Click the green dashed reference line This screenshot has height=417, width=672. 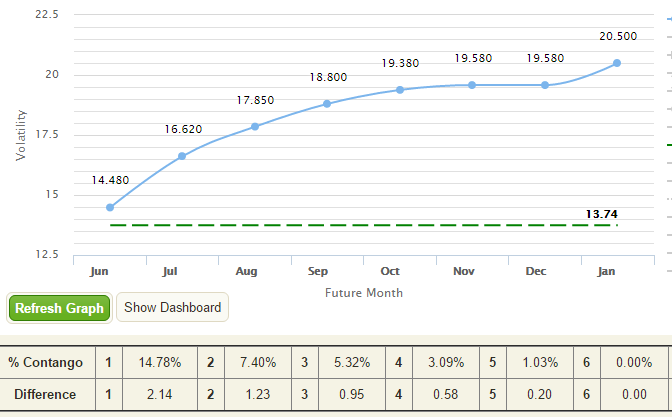click(x=363, y=225)
